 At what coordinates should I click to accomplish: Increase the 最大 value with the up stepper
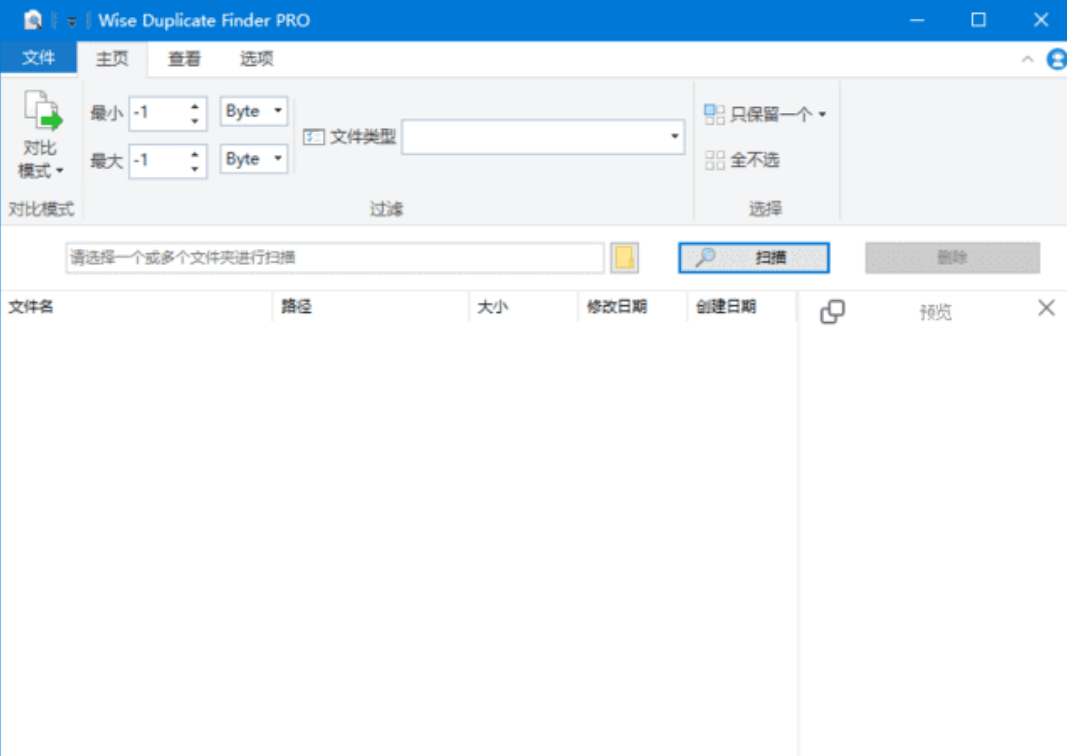[x=196, y=154]
